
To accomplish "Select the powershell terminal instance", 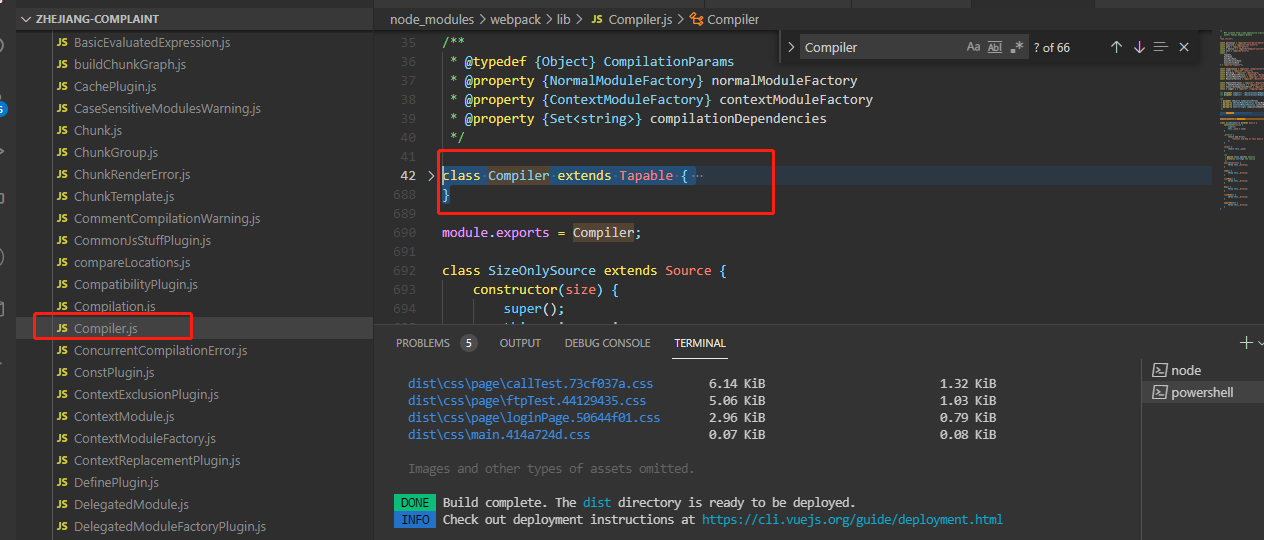I will (x=1203, y=393).
